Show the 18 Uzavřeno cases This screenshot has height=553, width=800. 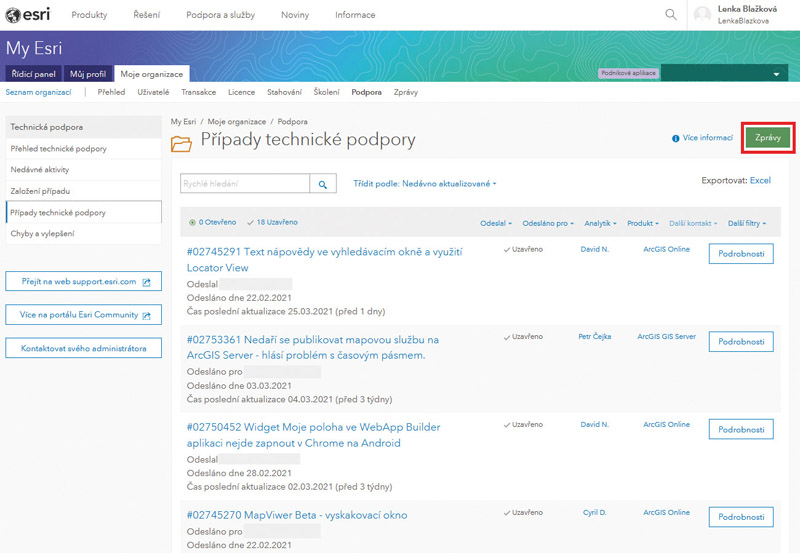tap(272, 222)
